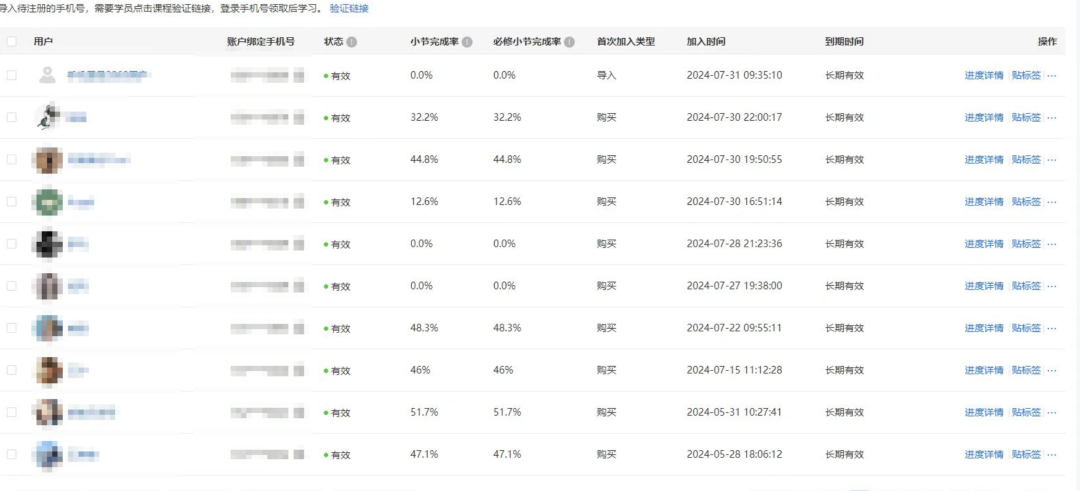
Task: Expand the more menu for the 2024-05-31 10:27:41 row
Action: (x=1051, y=412)
